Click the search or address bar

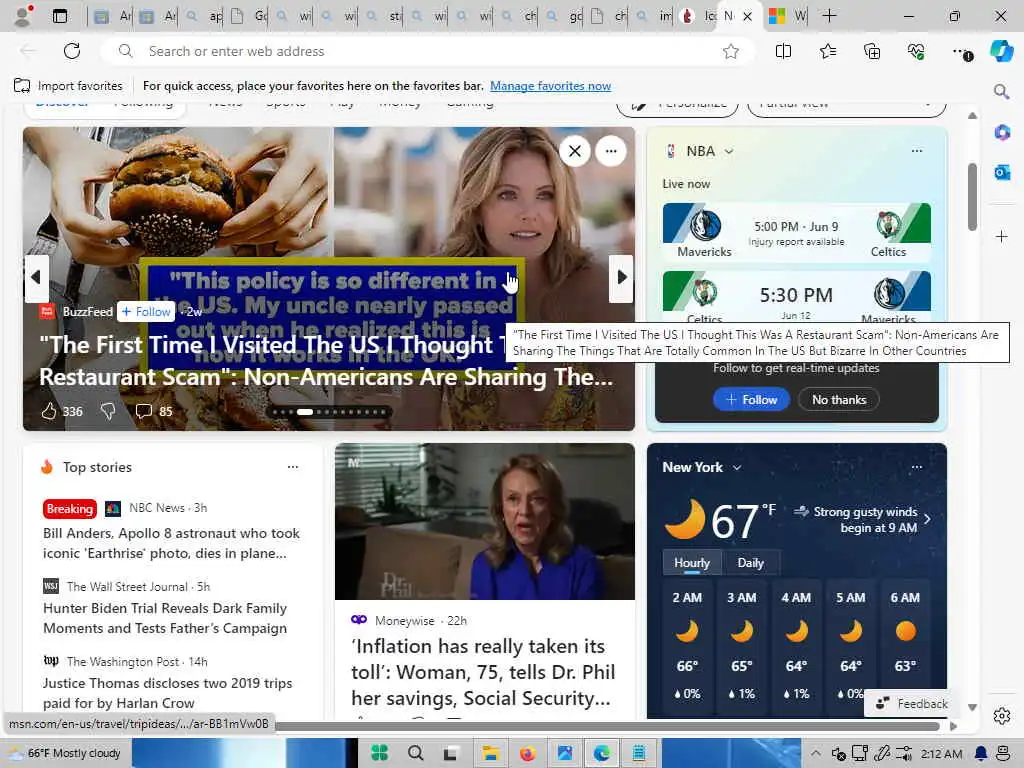(x=428, y=51)
